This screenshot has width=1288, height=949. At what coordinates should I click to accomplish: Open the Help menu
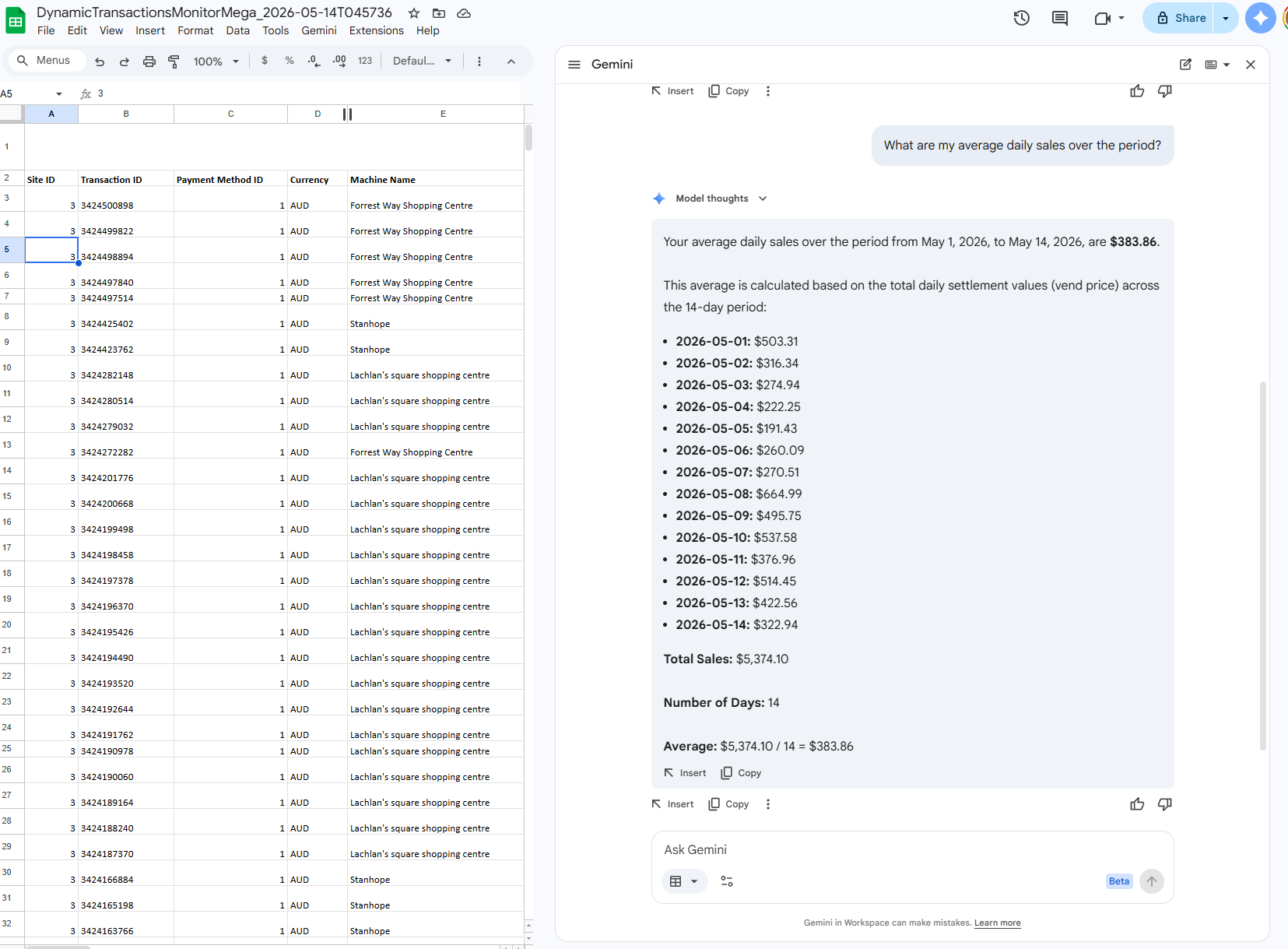(x=428, y=30)
